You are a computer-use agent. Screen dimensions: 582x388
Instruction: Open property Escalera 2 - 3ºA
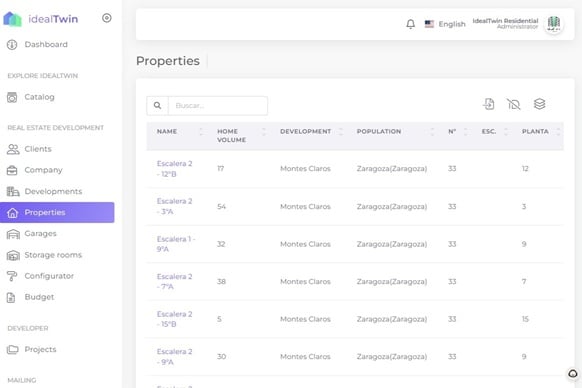[174, 206]
